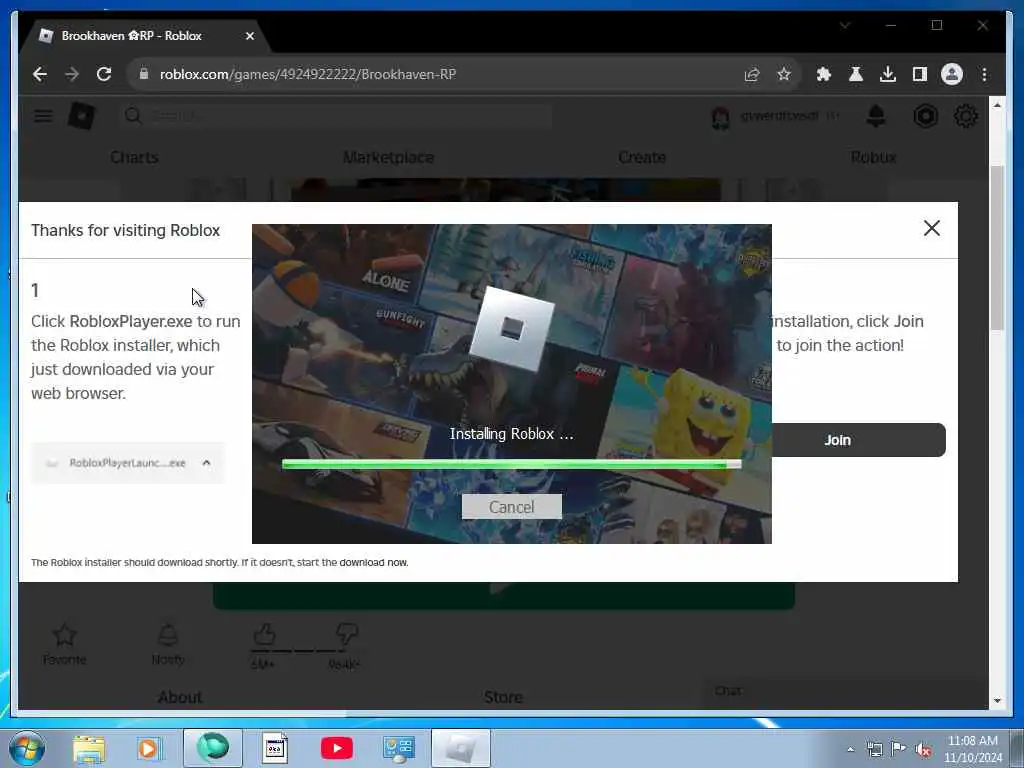1024x768 pixels.
Task: Open the Windows Start menu
Action: [27, 748]
